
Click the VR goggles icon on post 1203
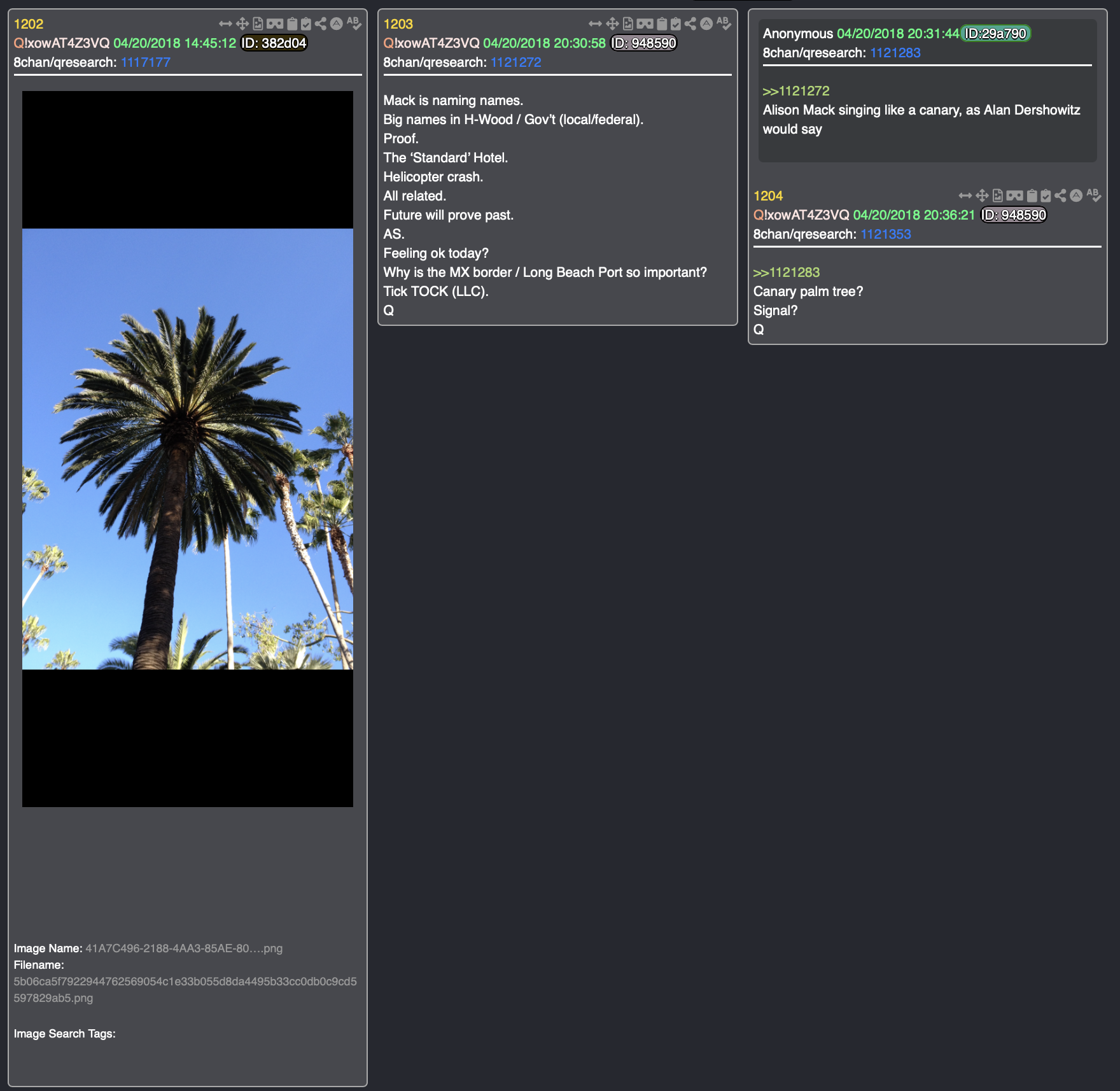(x=645, y=24)
